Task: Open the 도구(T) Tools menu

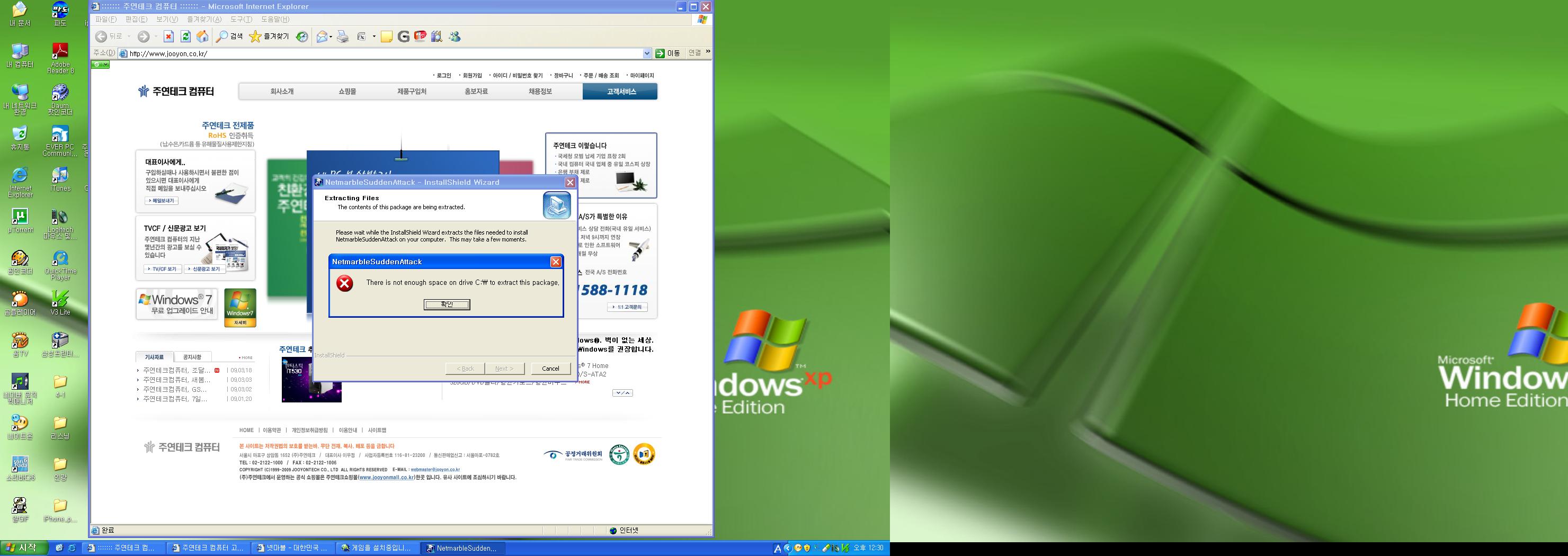Action: click(x=240, y=20)
